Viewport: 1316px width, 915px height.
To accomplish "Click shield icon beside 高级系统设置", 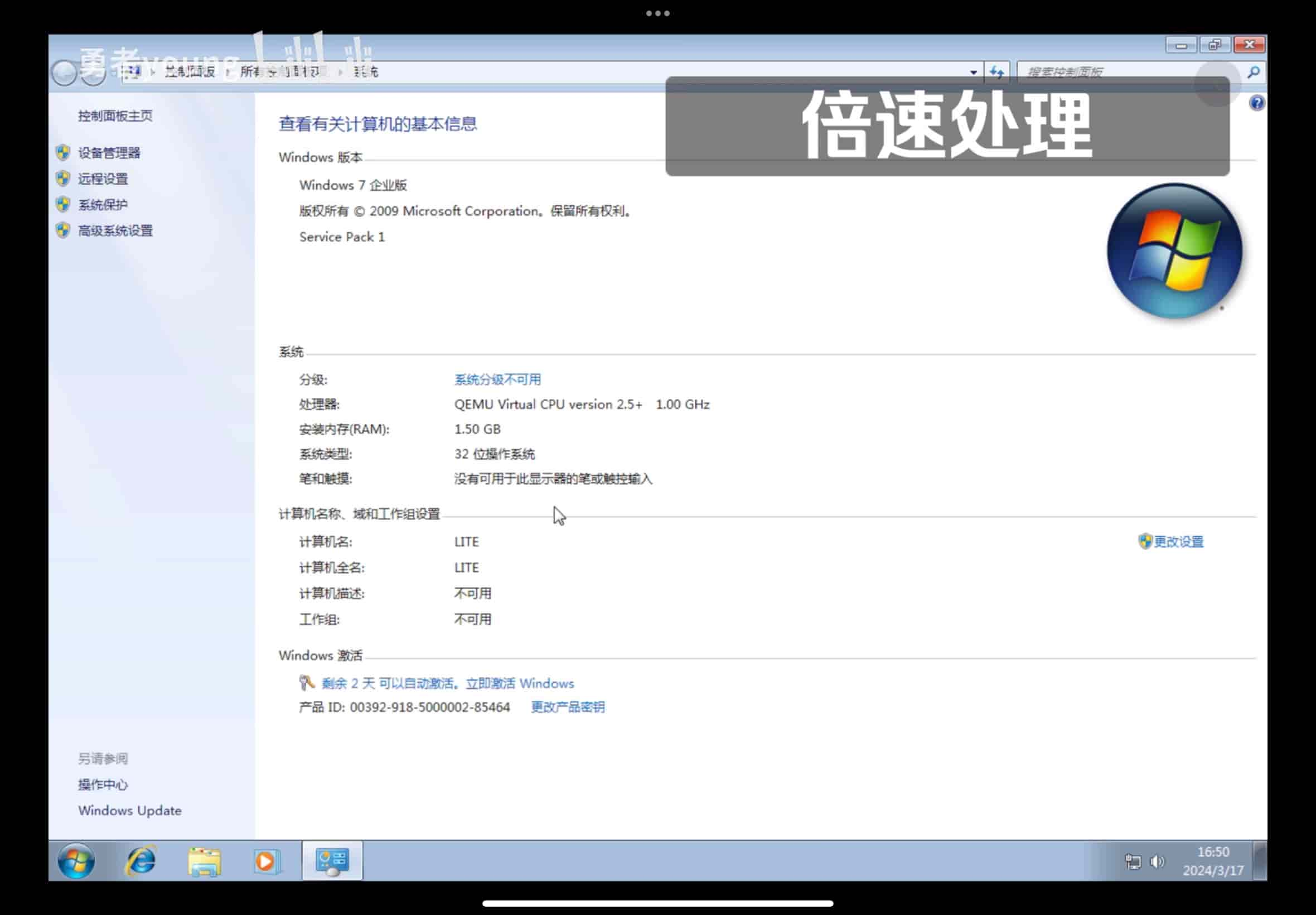I will click(x=63, y=230).
